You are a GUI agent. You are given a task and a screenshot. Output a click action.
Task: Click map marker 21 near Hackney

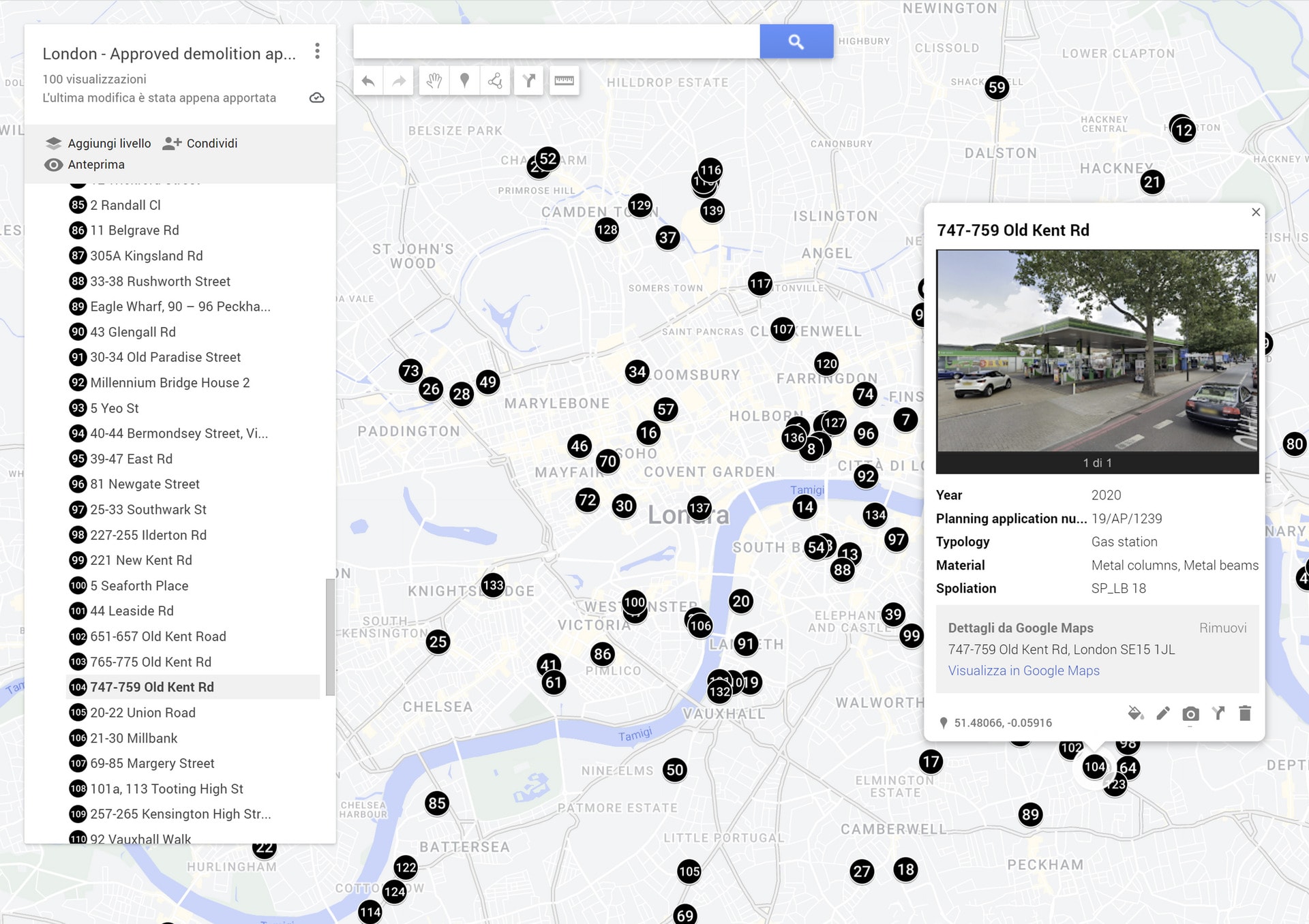[1152, 182]
